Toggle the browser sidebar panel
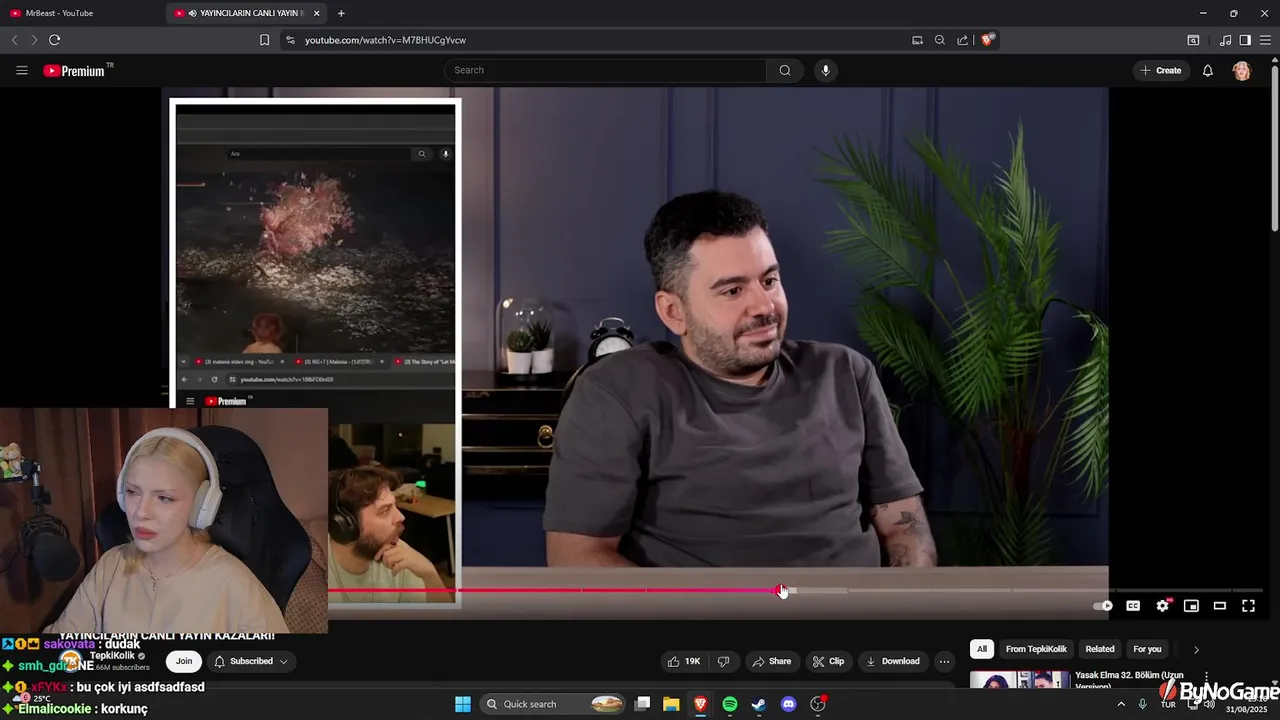This screenshot has height=720, width=1280. (1245, 40)
